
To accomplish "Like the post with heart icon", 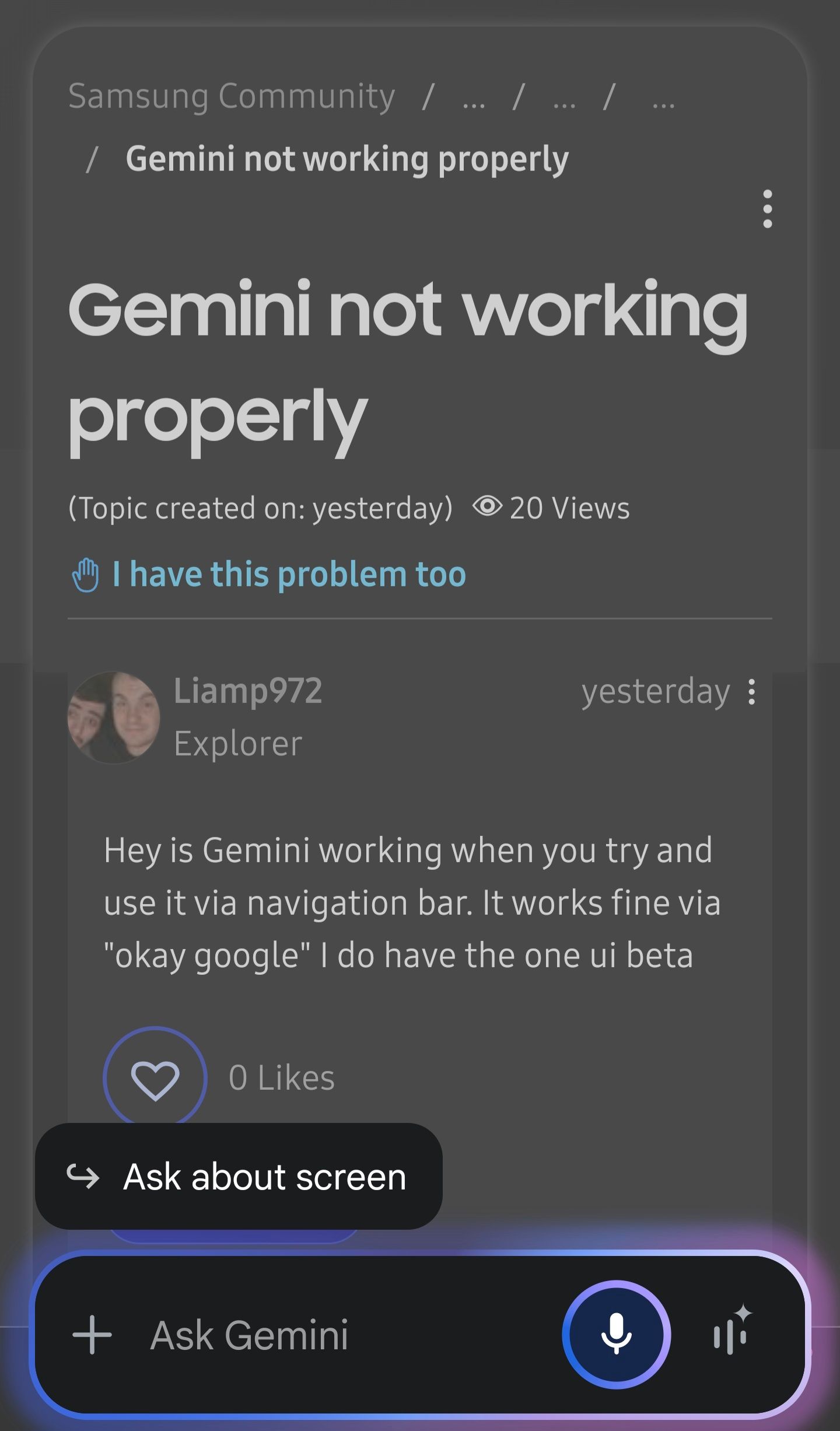I will [155, 1077].
